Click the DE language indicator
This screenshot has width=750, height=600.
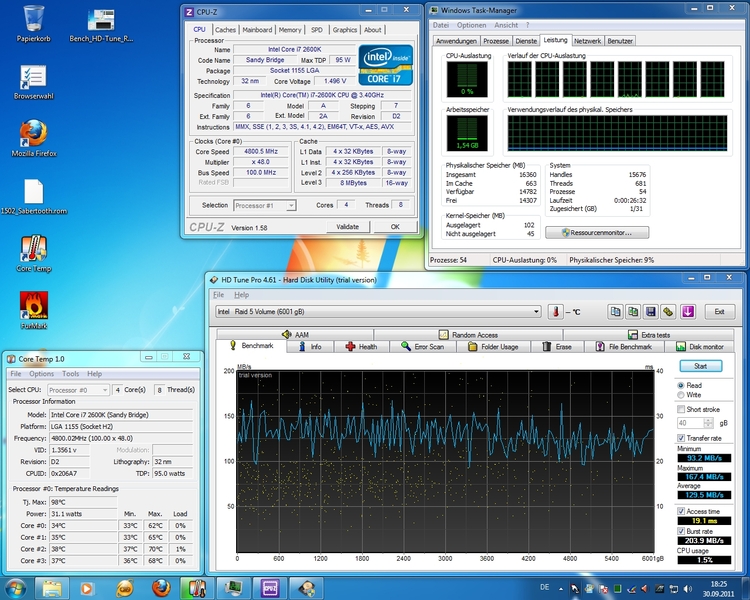pyautogui.click(x=544, y=587)
